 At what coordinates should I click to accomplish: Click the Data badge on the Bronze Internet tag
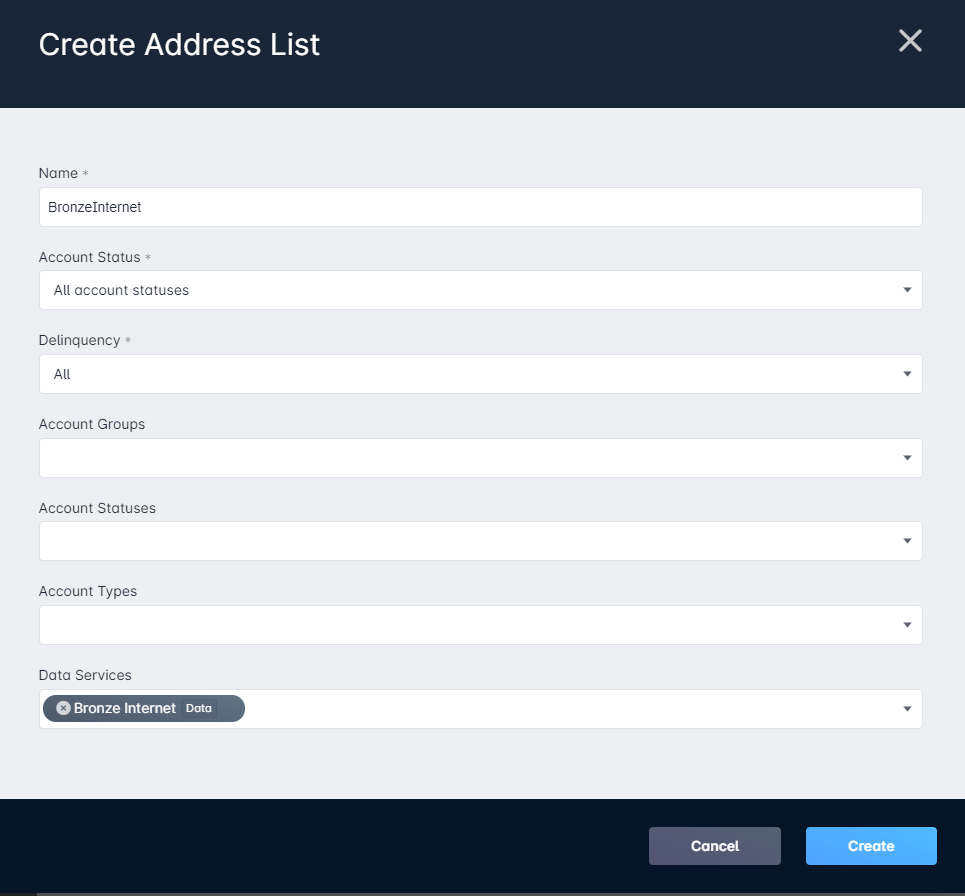pos(199,708)
